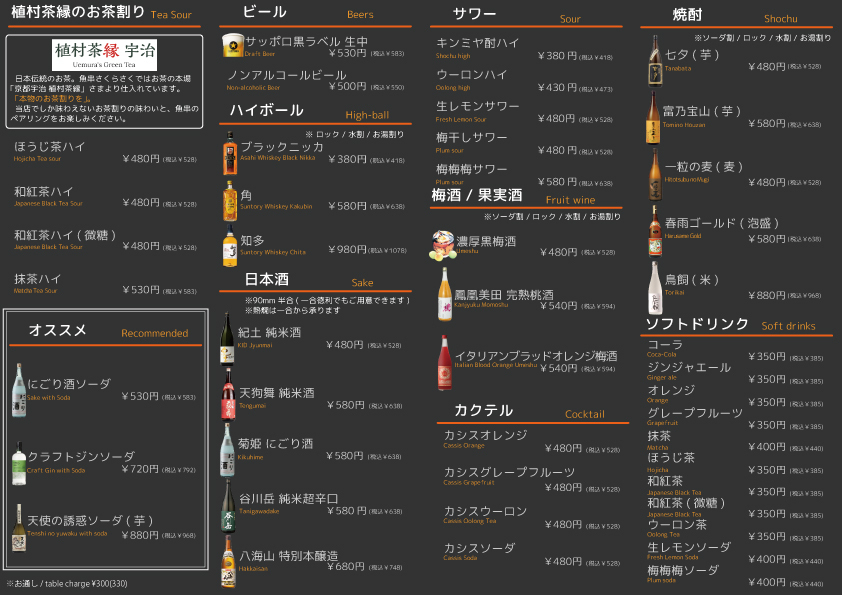
Task: Click the Black Nikka whiskey bottle image
Action: click(230, 154)
